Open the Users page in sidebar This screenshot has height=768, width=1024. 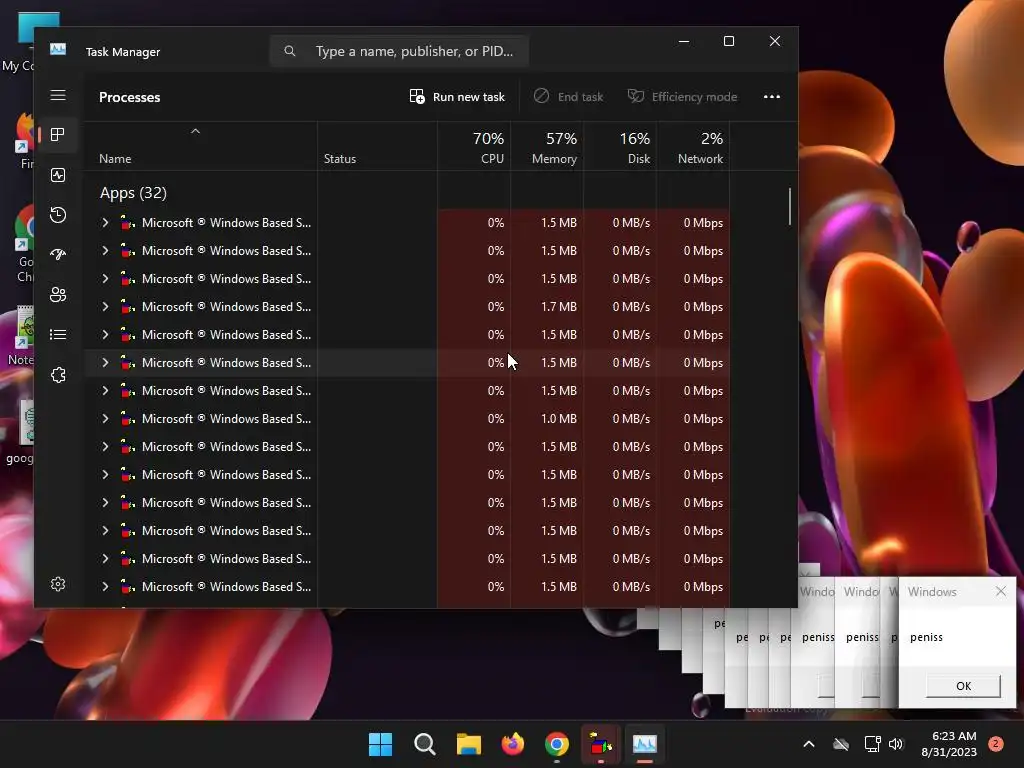point(58,295)
